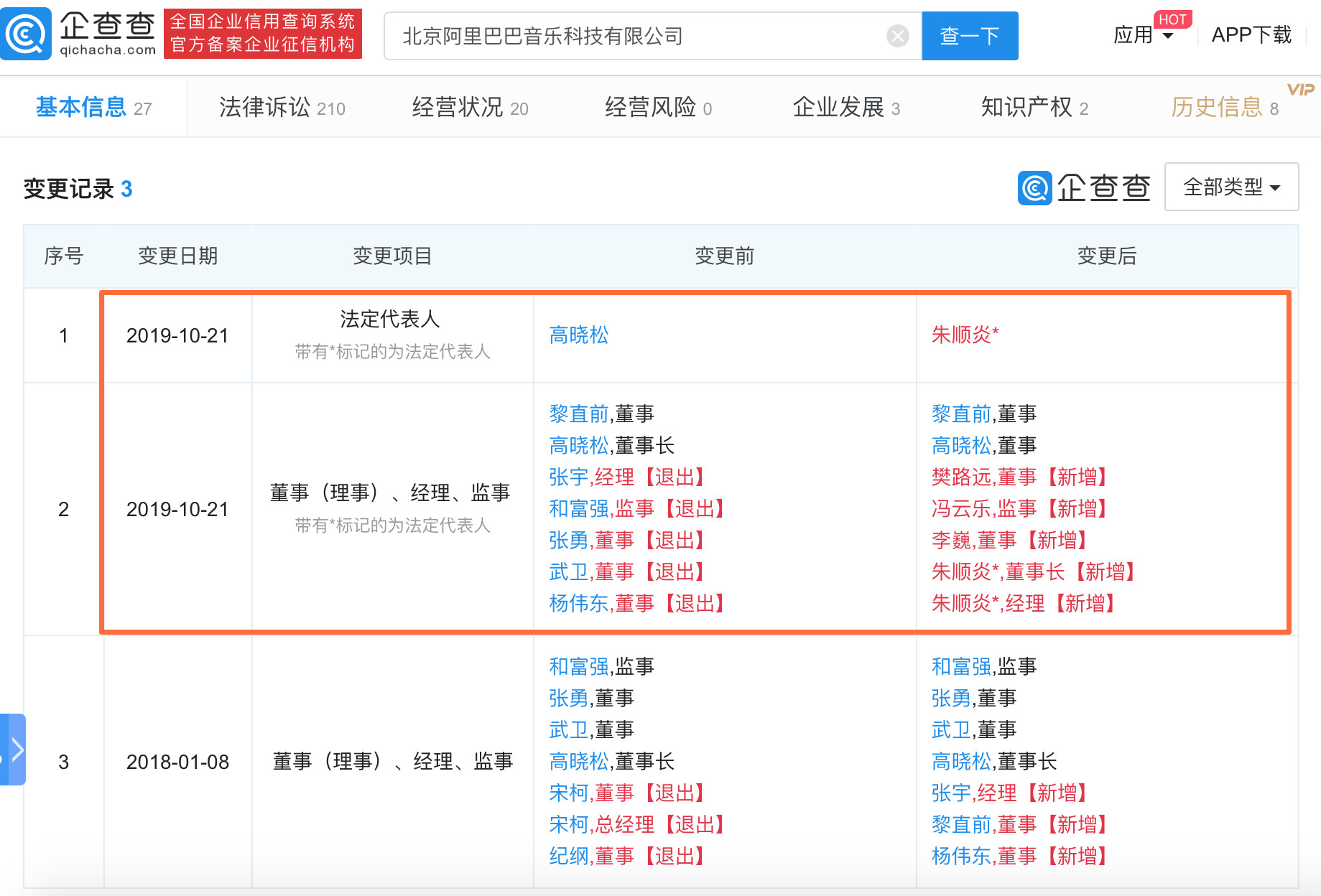Image resolution: width=1321 pixels, height=896 pixels.
Task: Expand the 全部类型 filter dropdown
Action: coord(1231,187)
